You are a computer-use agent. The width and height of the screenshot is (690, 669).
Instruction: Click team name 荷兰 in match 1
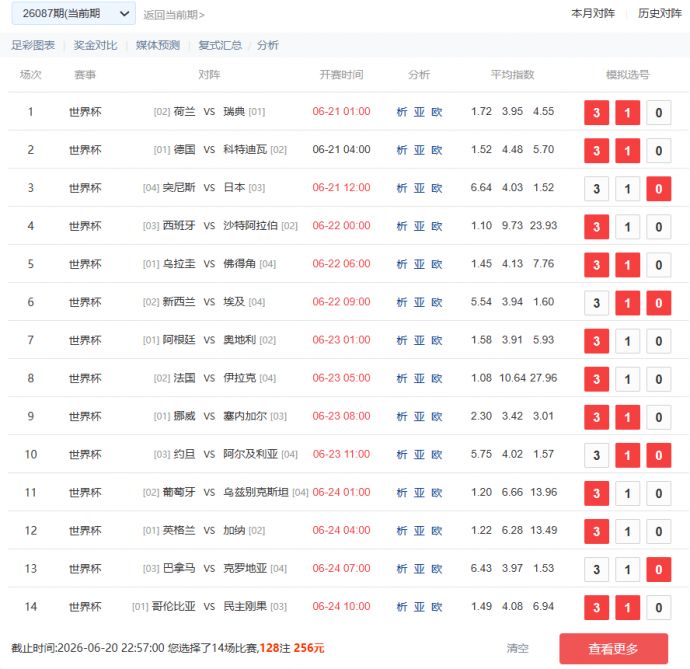tap(184, 111)
